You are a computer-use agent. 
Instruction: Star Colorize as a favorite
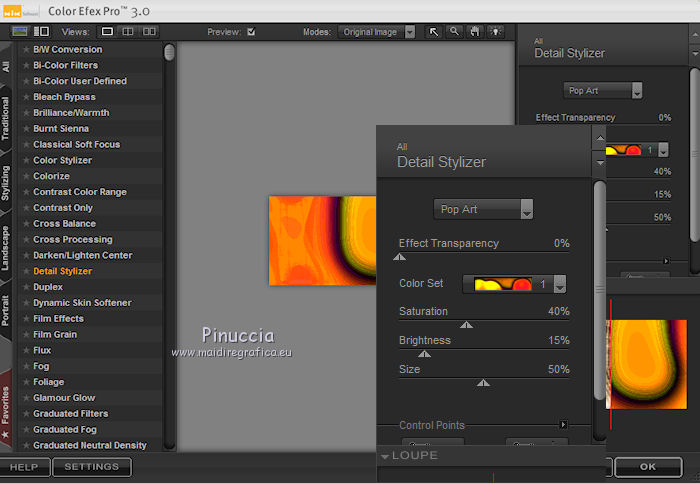[26, 176]
